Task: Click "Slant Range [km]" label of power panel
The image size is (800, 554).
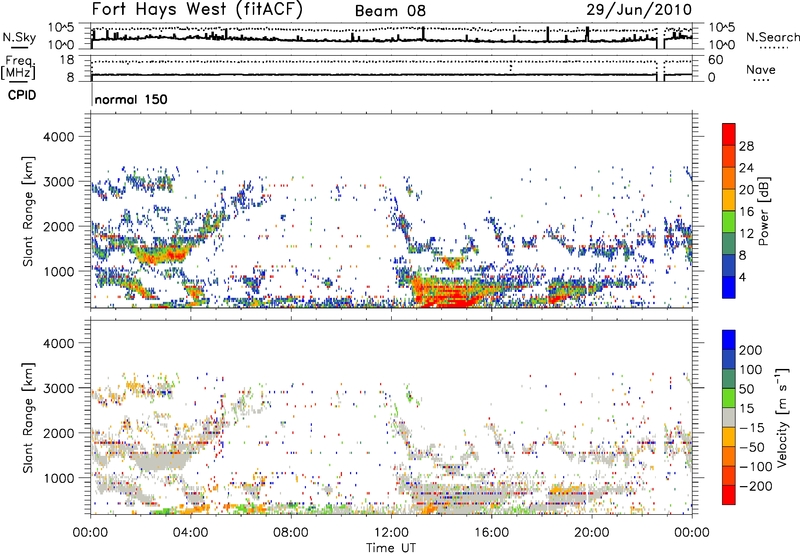Action: coord(28,211)
